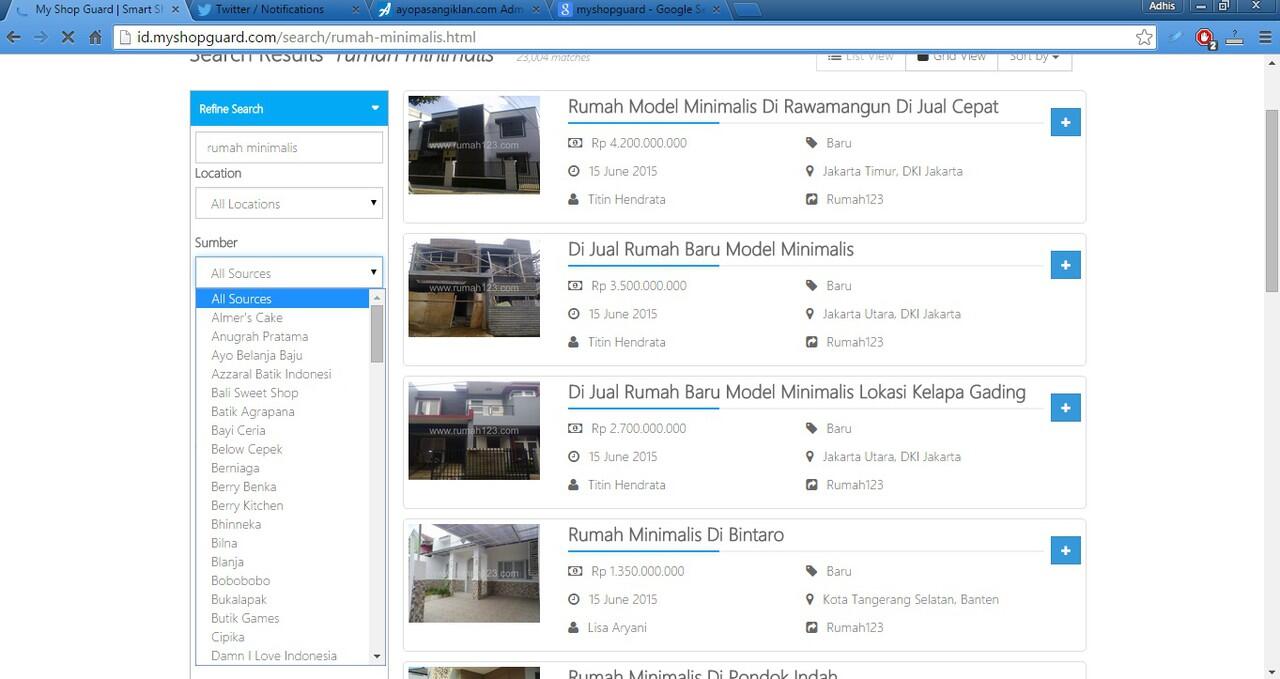Viewport: 1280px width, 679px height.
Task: Open Rumah Minimalis Di Bintaro listing title
Action: 676,536
